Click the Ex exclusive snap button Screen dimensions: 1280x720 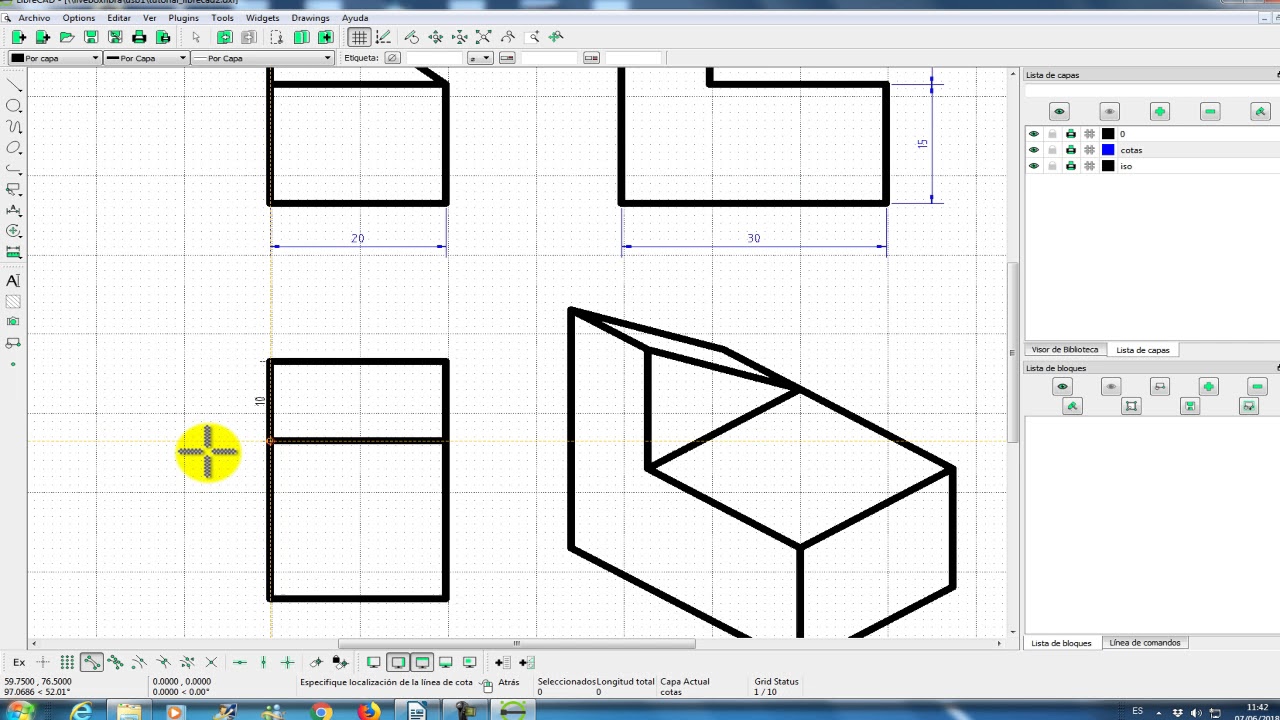pos(19,662)
